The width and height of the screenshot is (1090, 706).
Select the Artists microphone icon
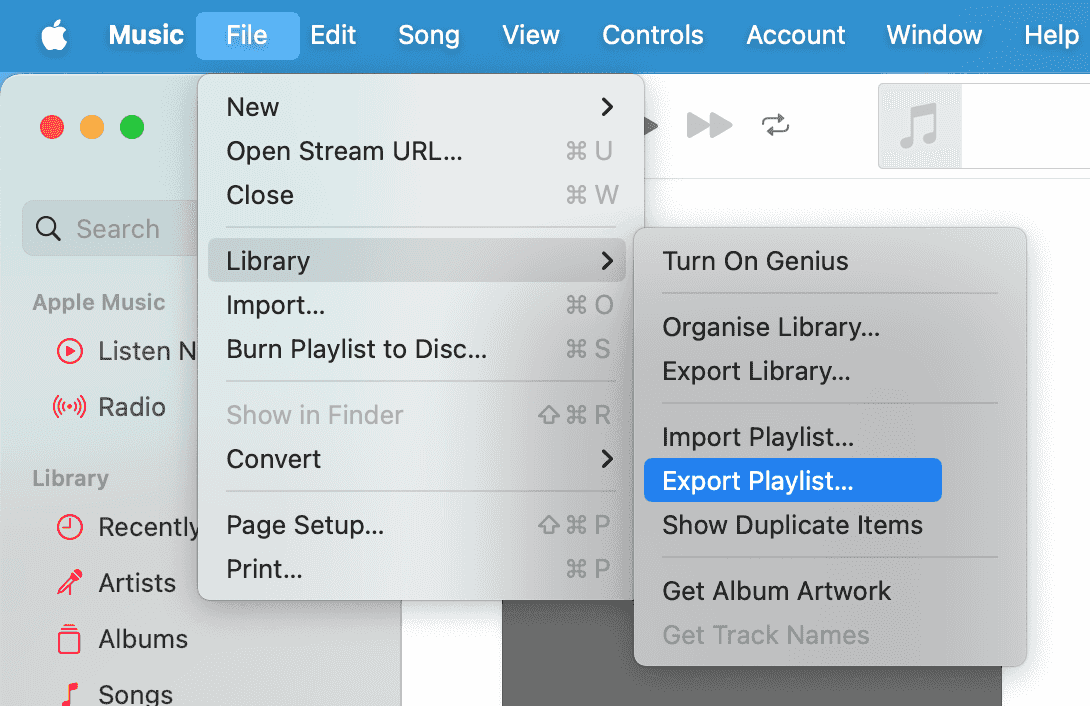point(70,583)
